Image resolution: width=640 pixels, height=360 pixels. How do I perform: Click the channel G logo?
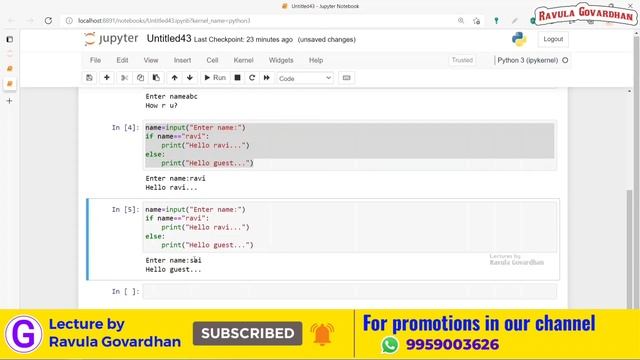(24, 334)
